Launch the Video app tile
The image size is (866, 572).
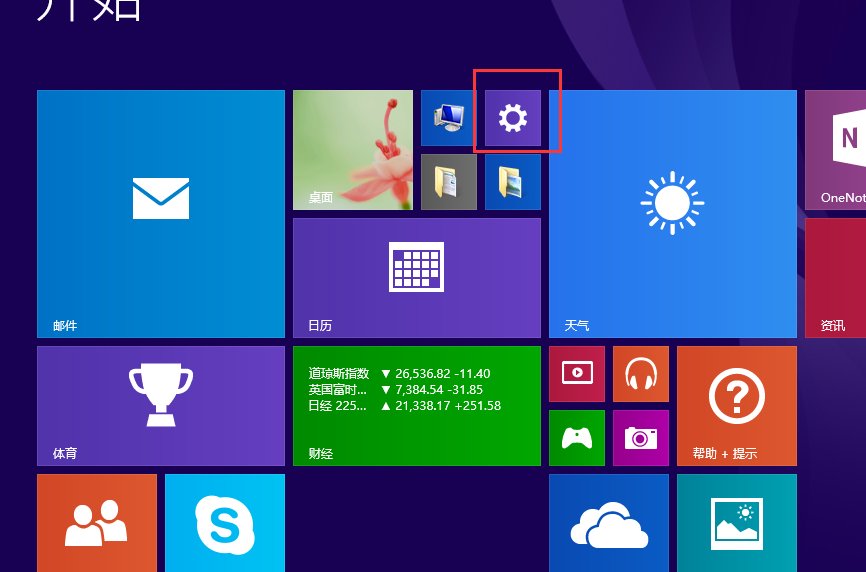576,374
